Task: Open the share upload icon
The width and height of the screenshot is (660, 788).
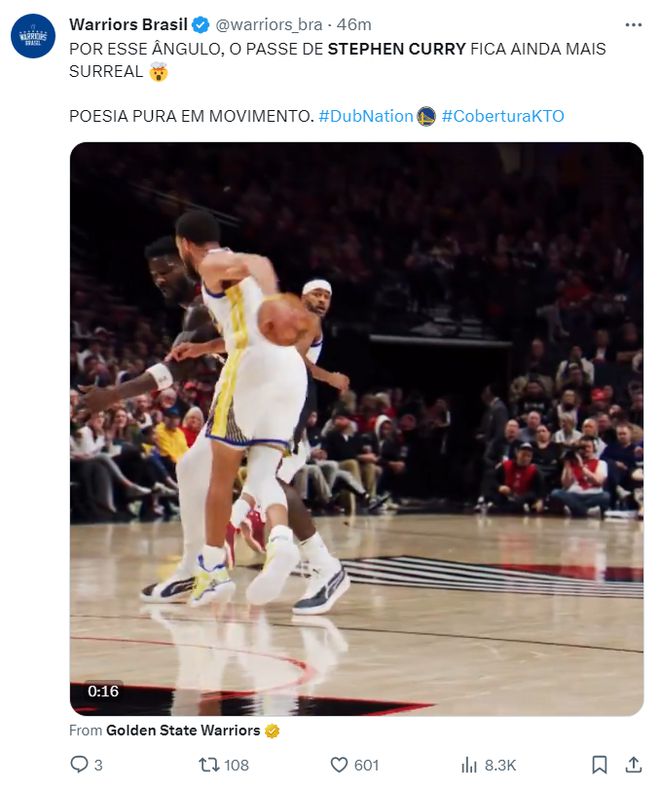Action: (x=633, y=765)
